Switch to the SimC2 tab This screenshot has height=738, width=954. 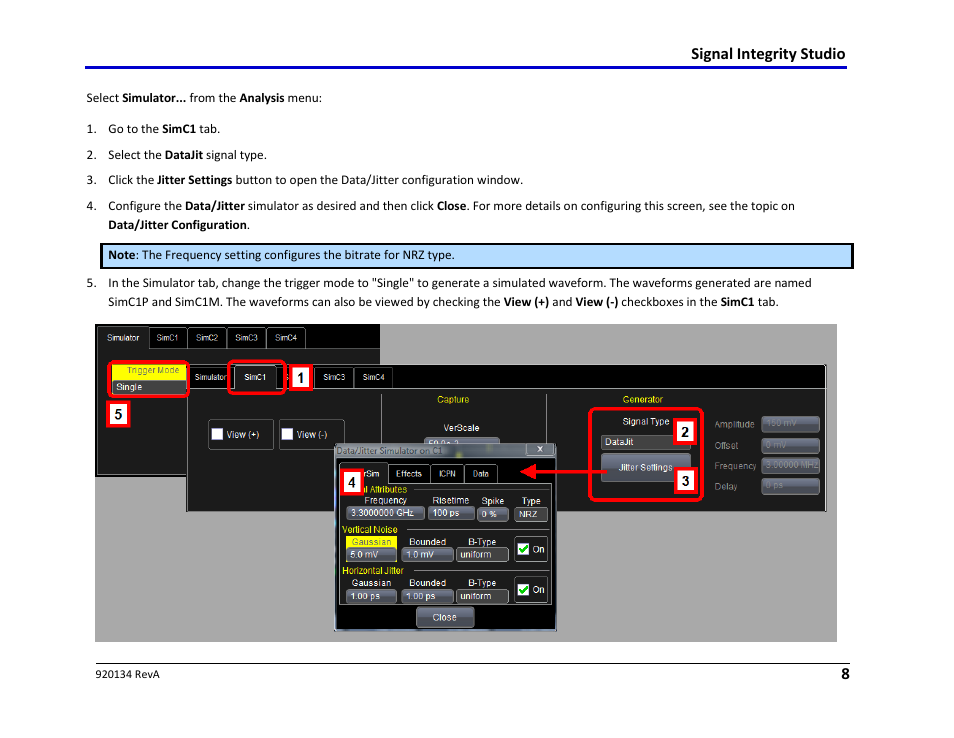(207, 338)
